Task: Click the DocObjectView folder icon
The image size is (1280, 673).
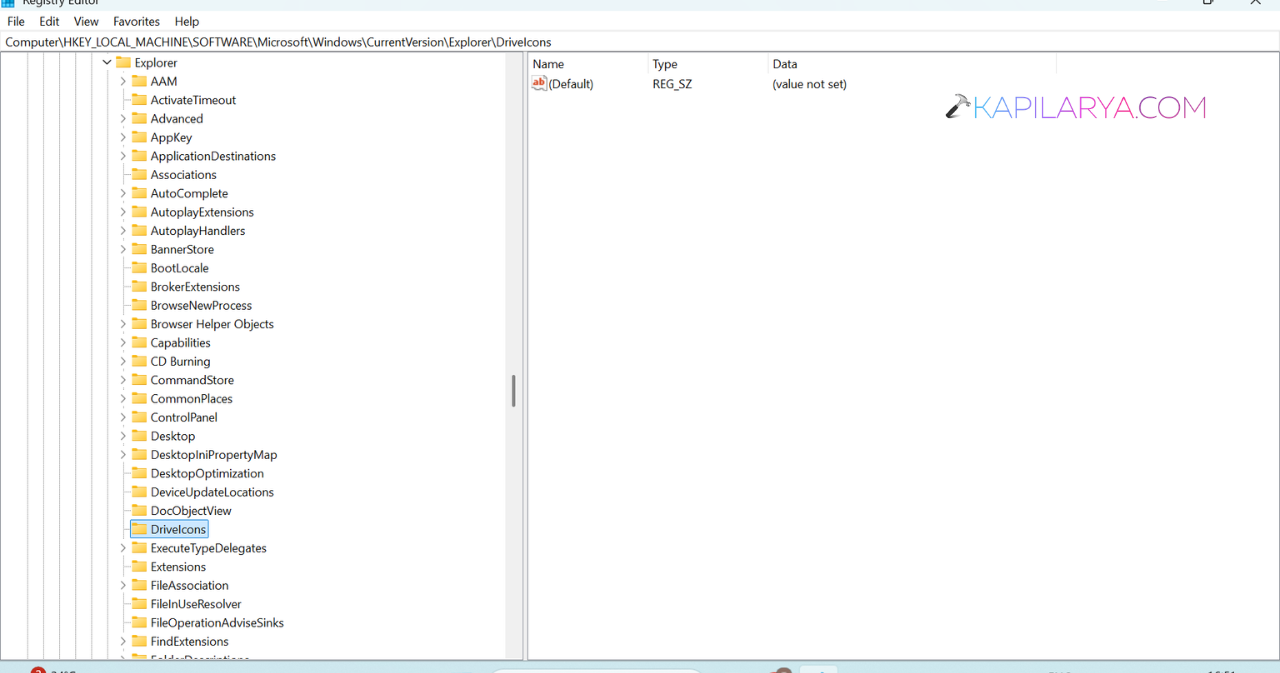Action: tap(140, 511)
